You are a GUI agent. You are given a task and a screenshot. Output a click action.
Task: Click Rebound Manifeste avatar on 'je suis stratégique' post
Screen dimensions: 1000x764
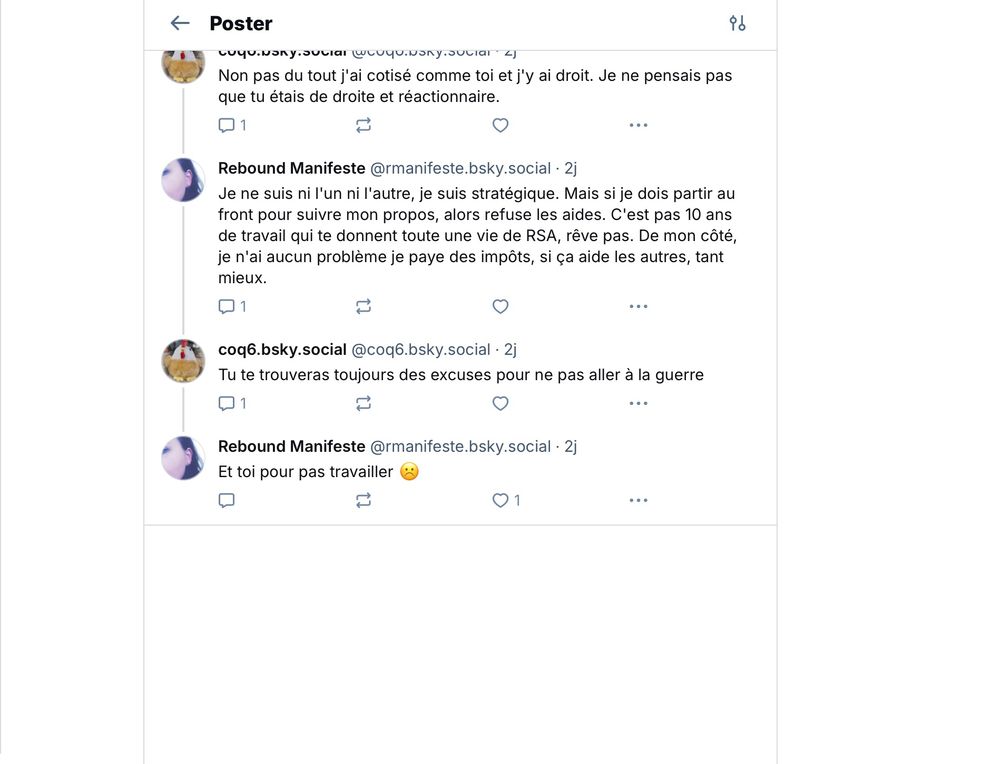click(x=183, y=180)
